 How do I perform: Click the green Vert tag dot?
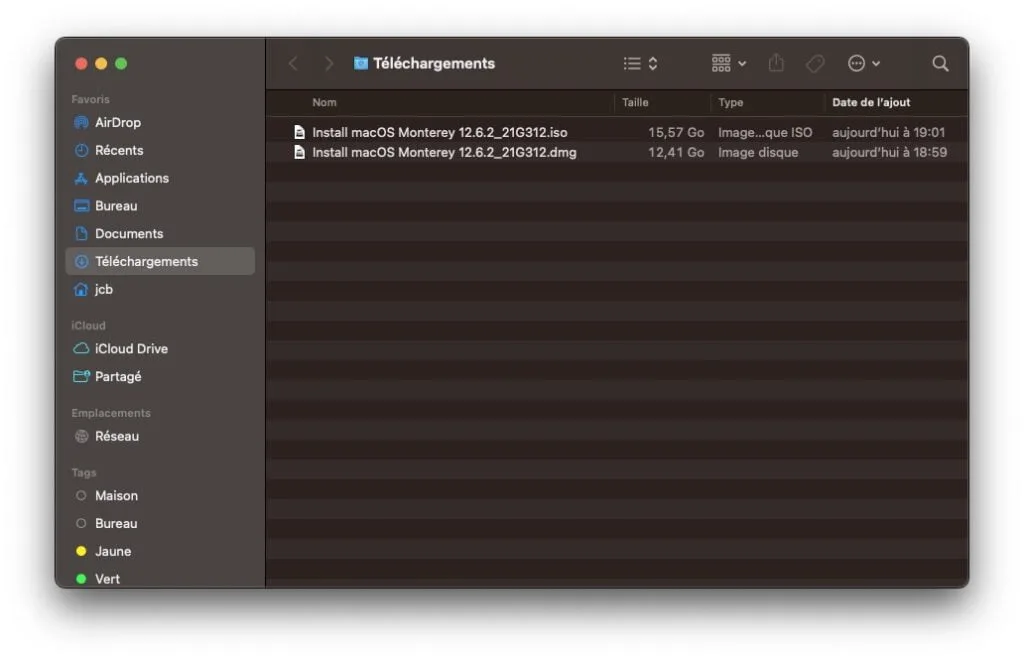point(81,579)
